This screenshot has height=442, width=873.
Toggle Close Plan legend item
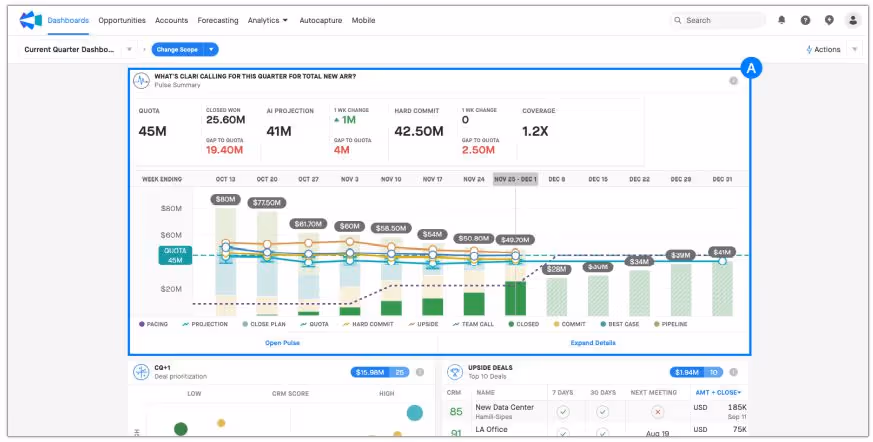[264, 324]
